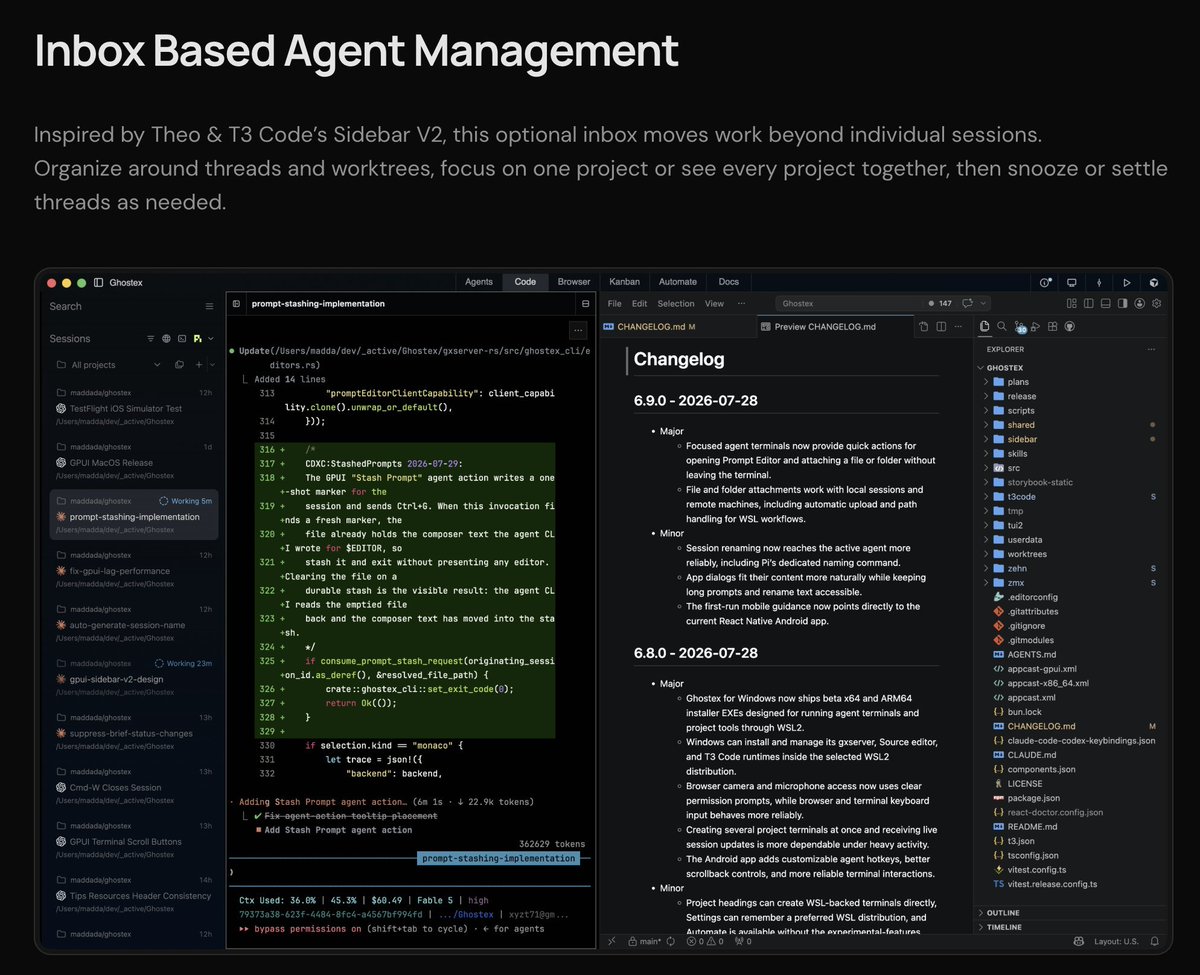Switch to the Browser tab
1200x975 pixels.
[x=574, y=282]
